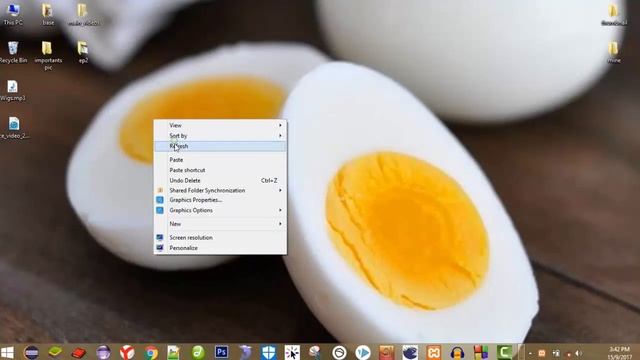Choose Paste from the context menu
Viewport: 640px width, 360px height.
(220, 160)
